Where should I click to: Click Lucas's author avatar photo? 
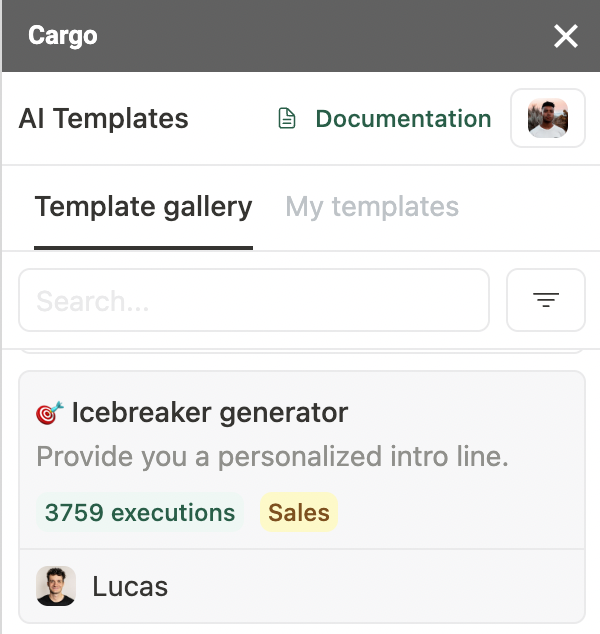pyautogui.click(x=56, y=586)
